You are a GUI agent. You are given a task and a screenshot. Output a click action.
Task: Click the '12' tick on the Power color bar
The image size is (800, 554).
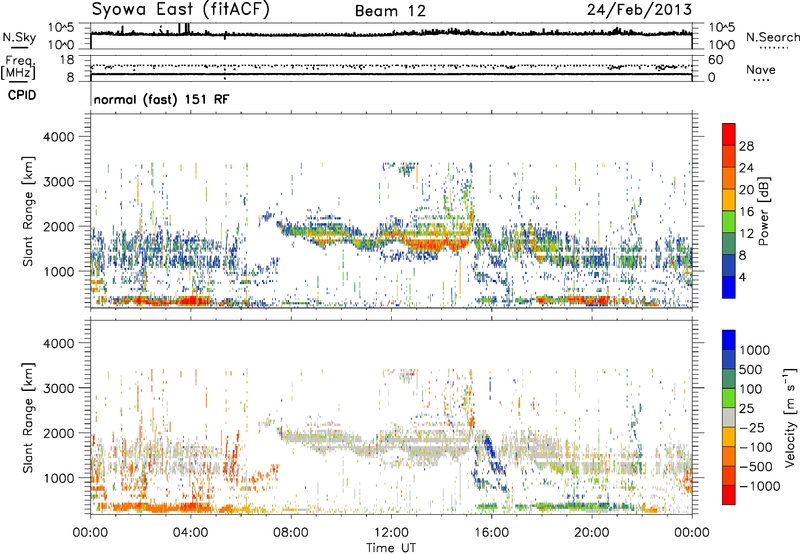coord(746,234)
